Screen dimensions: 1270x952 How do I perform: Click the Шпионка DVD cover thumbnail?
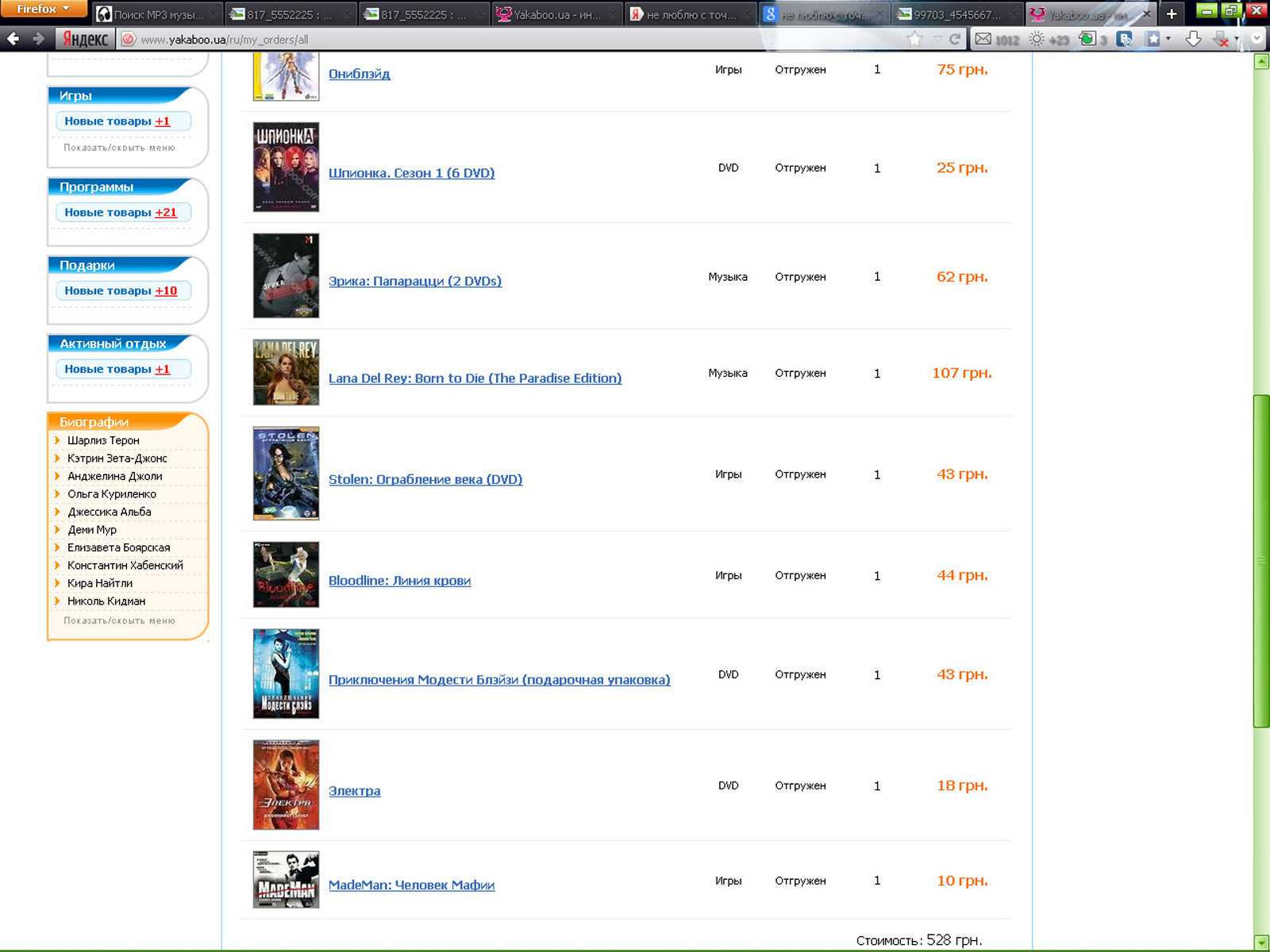pos(286,167)
